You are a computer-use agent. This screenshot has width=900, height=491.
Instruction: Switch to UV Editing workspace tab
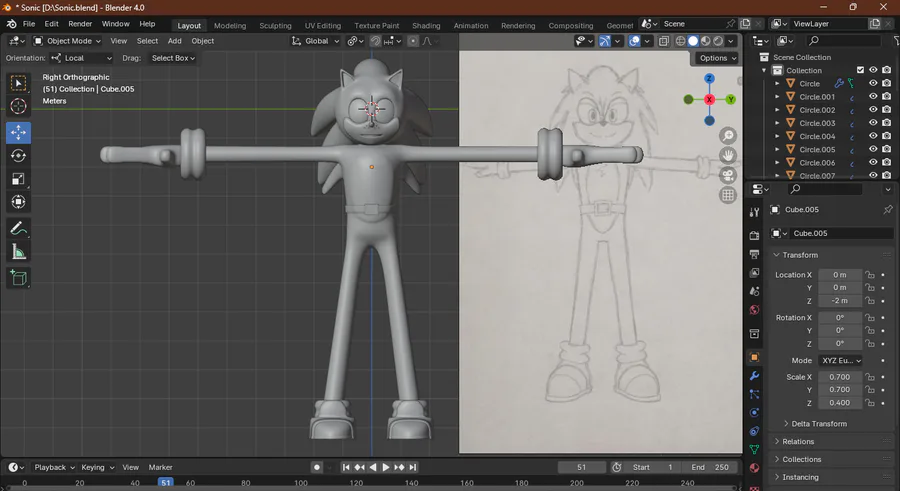323,25
